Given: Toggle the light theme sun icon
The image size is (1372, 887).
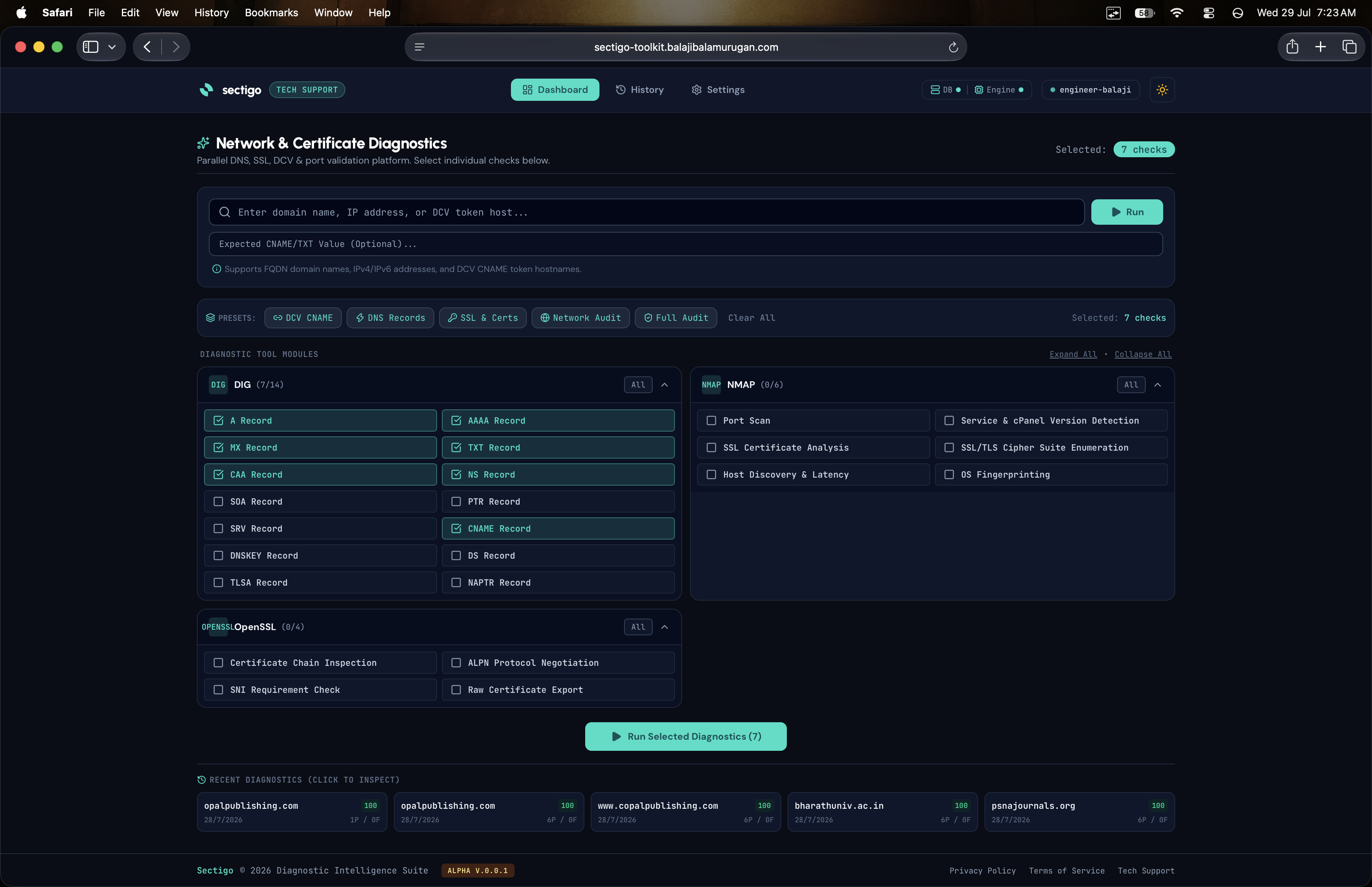Looking at the screenshot, I should pyautogui.click(x=1162, y=90).
